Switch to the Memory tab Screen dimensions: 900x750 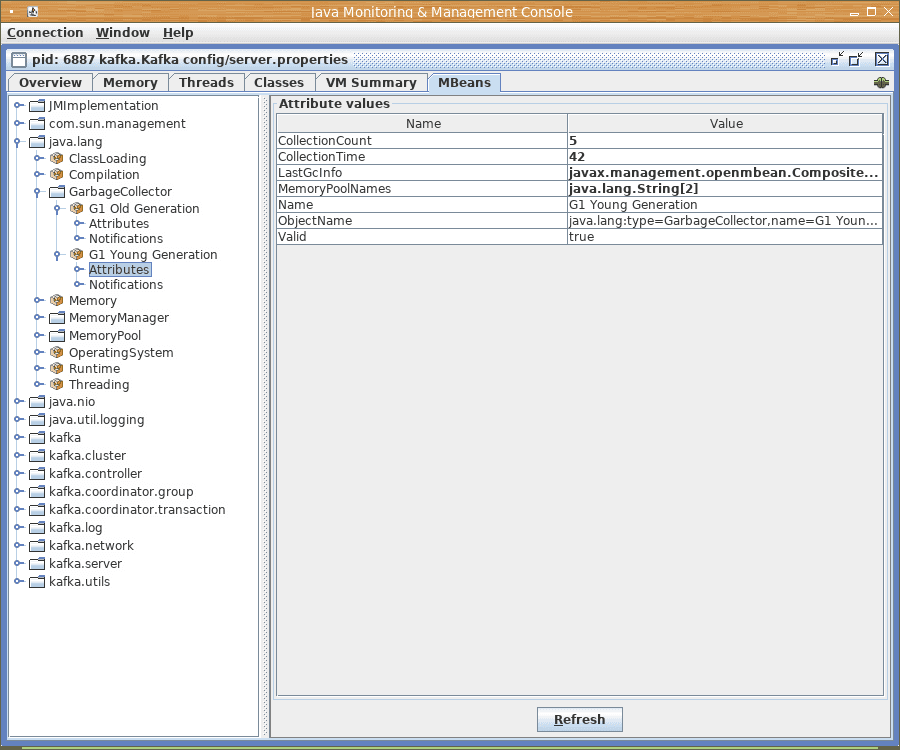click(x=130, y=83)
